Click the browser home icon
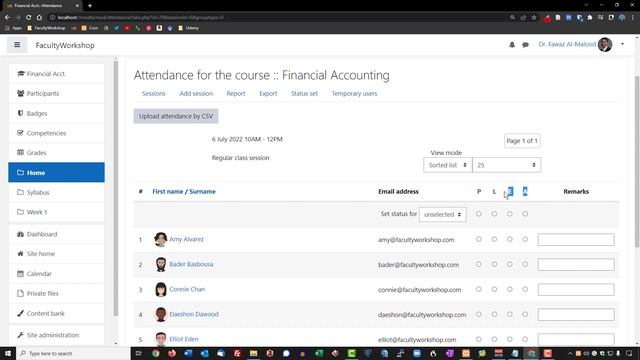The width and height of the screenshot is (640, 360). [x=39, y=18]
